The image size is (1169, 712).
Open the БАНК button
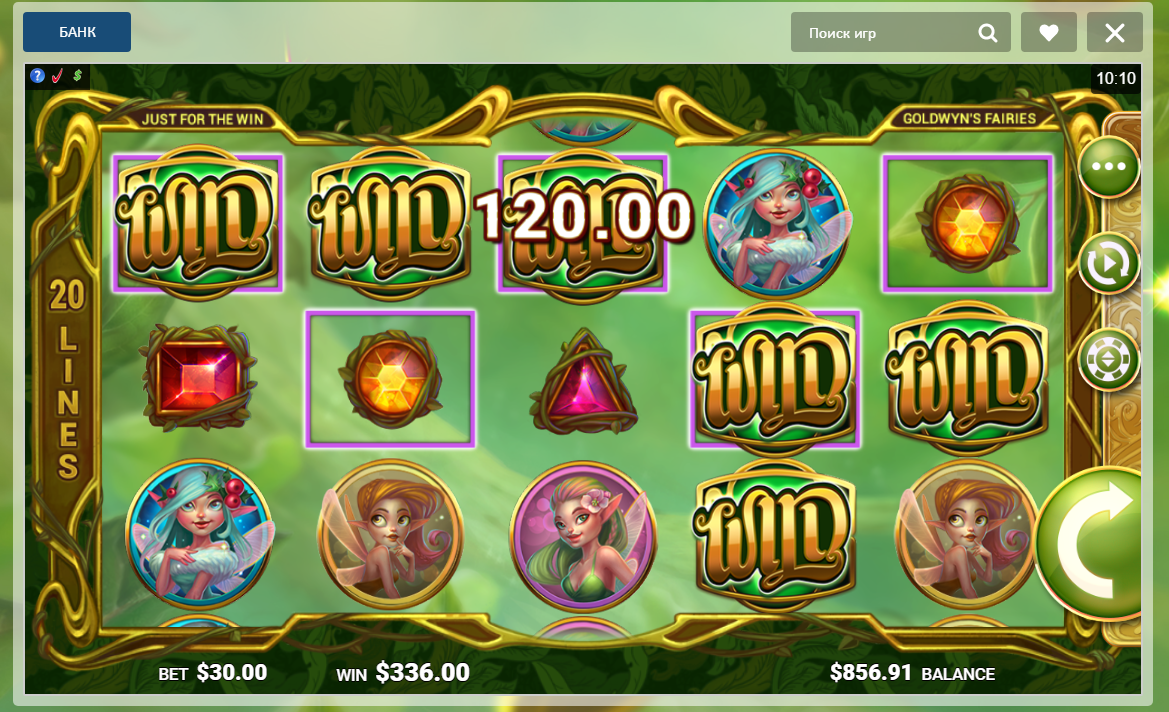(x=77, y=32)
